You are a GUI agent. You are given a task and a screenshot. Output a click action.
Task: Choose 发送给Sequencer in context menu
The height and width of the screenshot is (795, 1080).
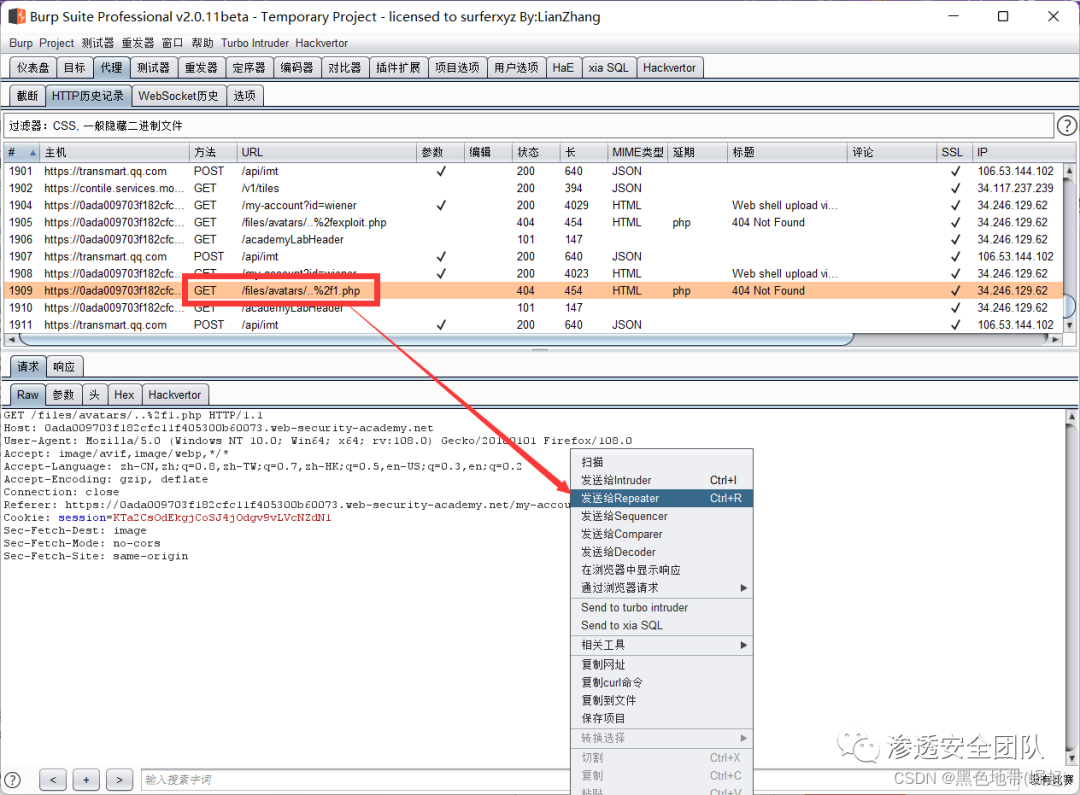tap(662, 516)
